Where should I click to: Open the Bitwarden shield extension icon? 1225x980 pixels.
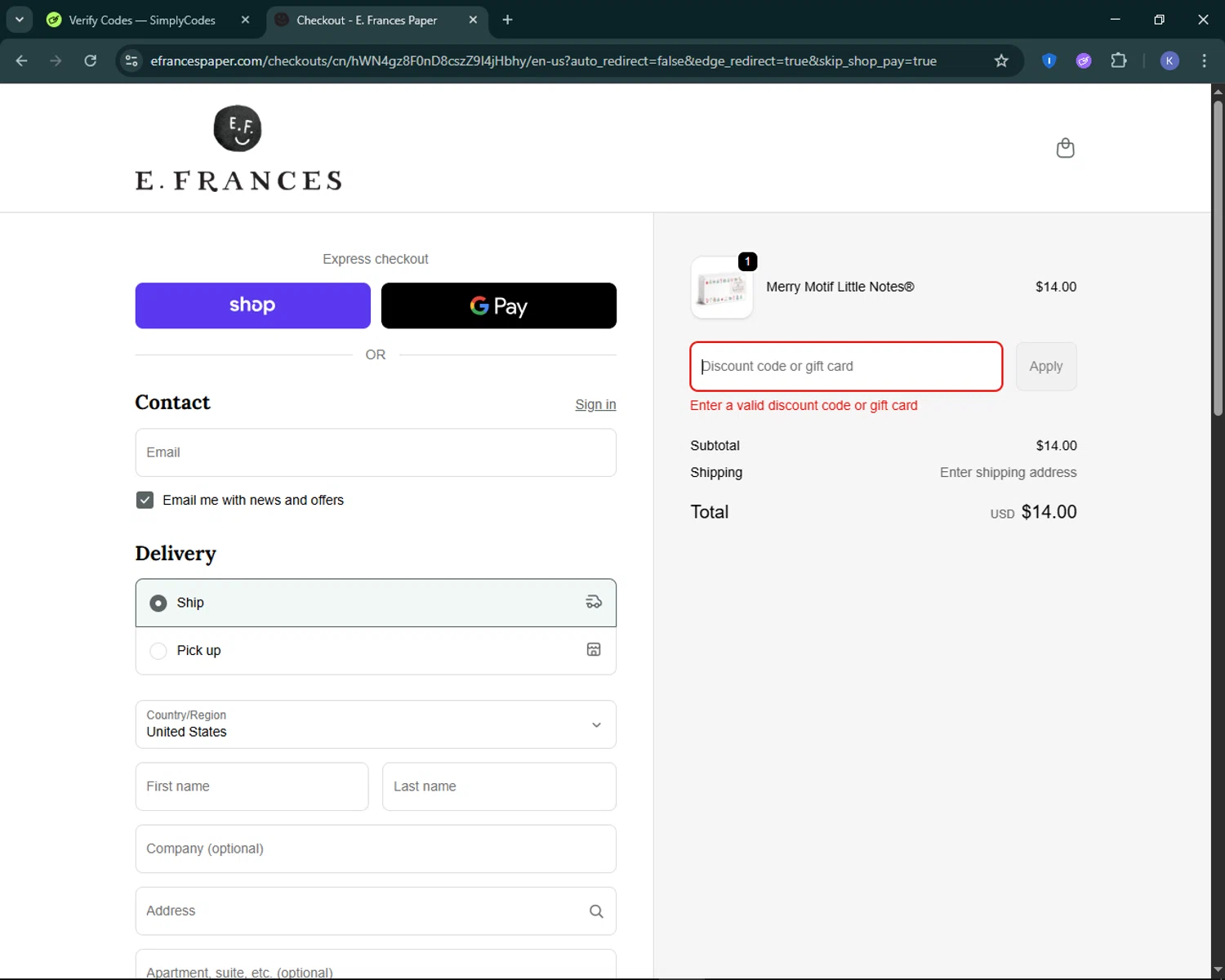point(1049,60)
